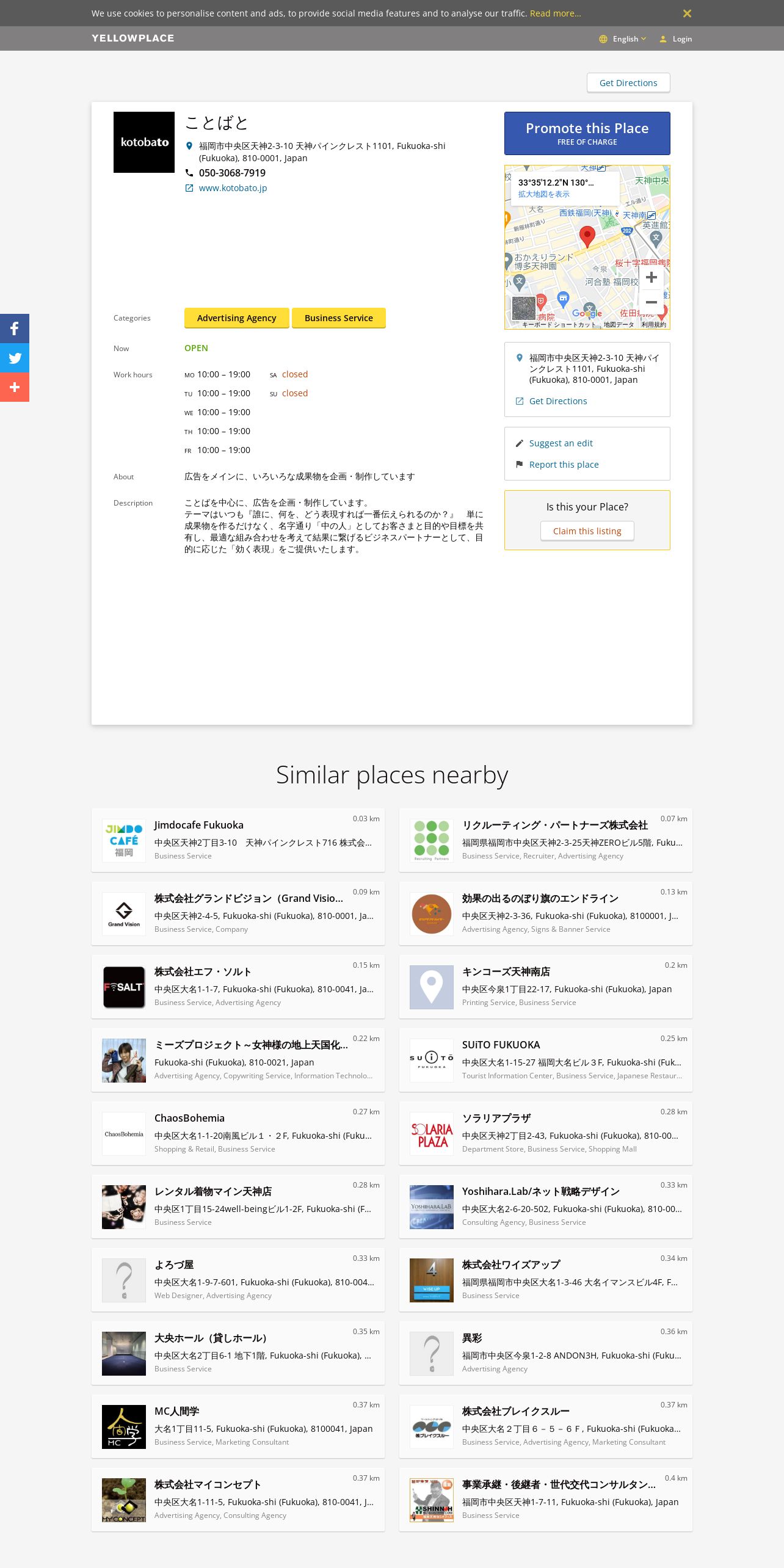Open Yoshihara.Lab listing

pyautogui.click(x=541, y=1191)
